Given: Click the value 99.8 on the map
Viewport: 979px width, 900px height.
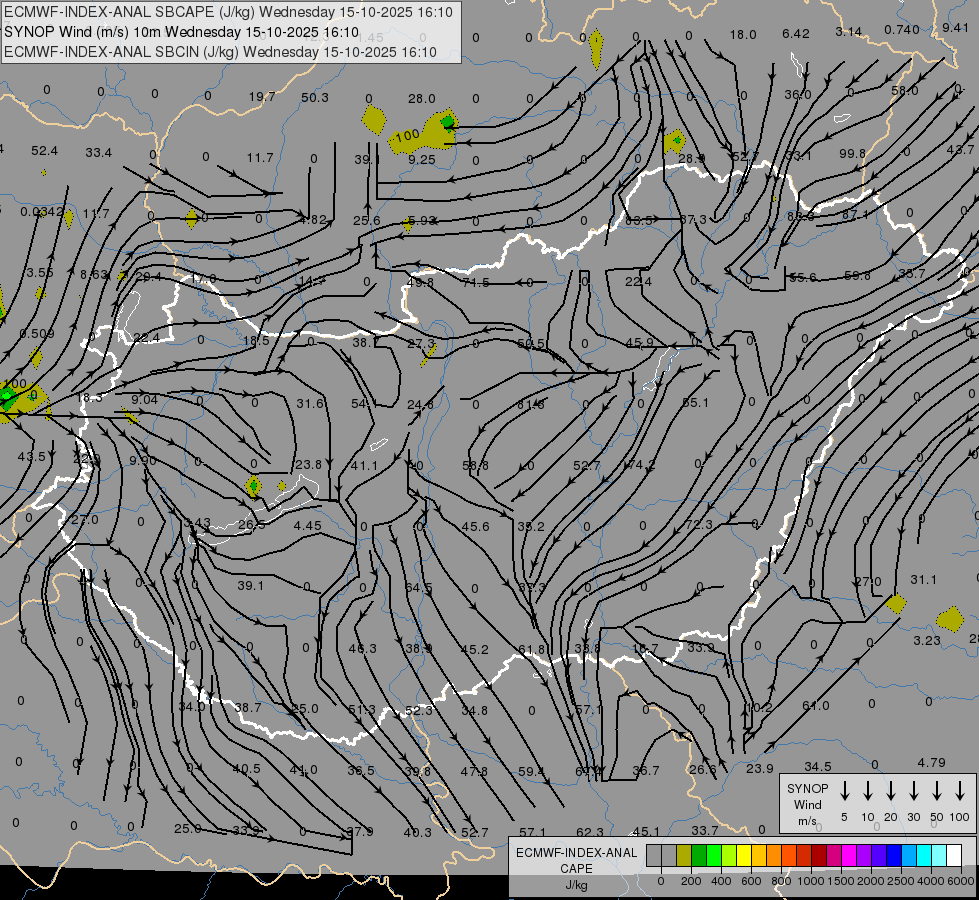Looking at the screenshot, I should point(852,153).
